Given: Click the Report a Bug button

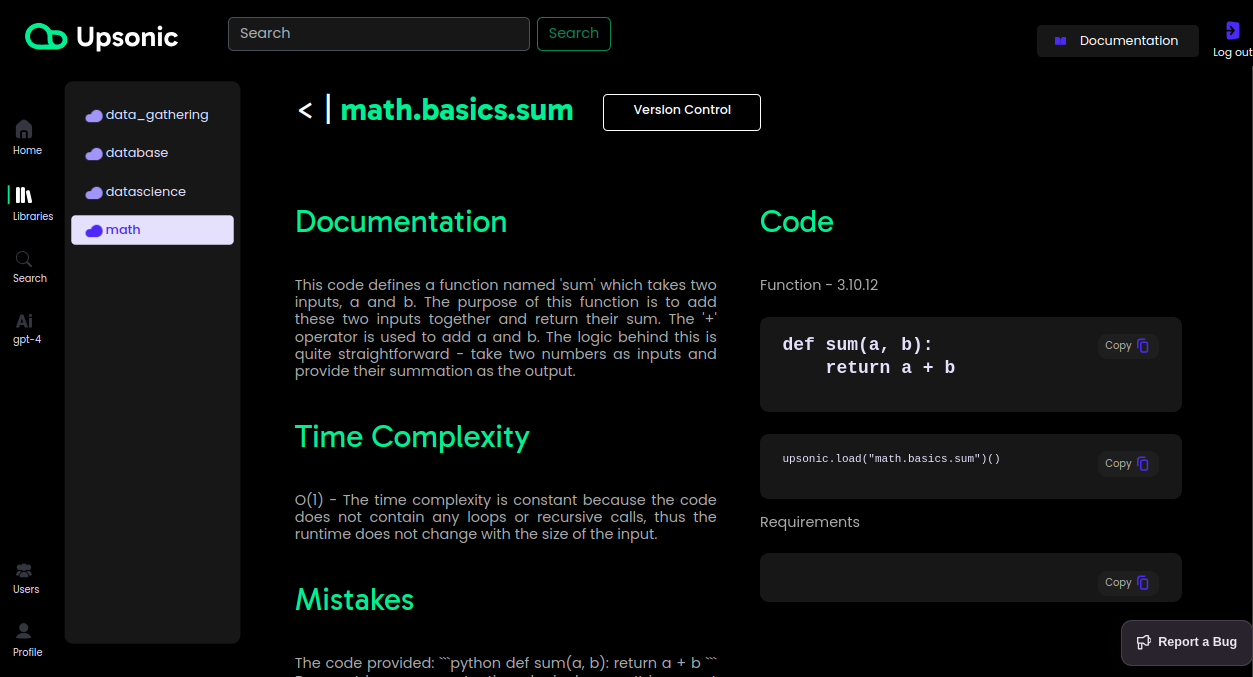Looking at the screenshot, I should (x=1186, y=643).
